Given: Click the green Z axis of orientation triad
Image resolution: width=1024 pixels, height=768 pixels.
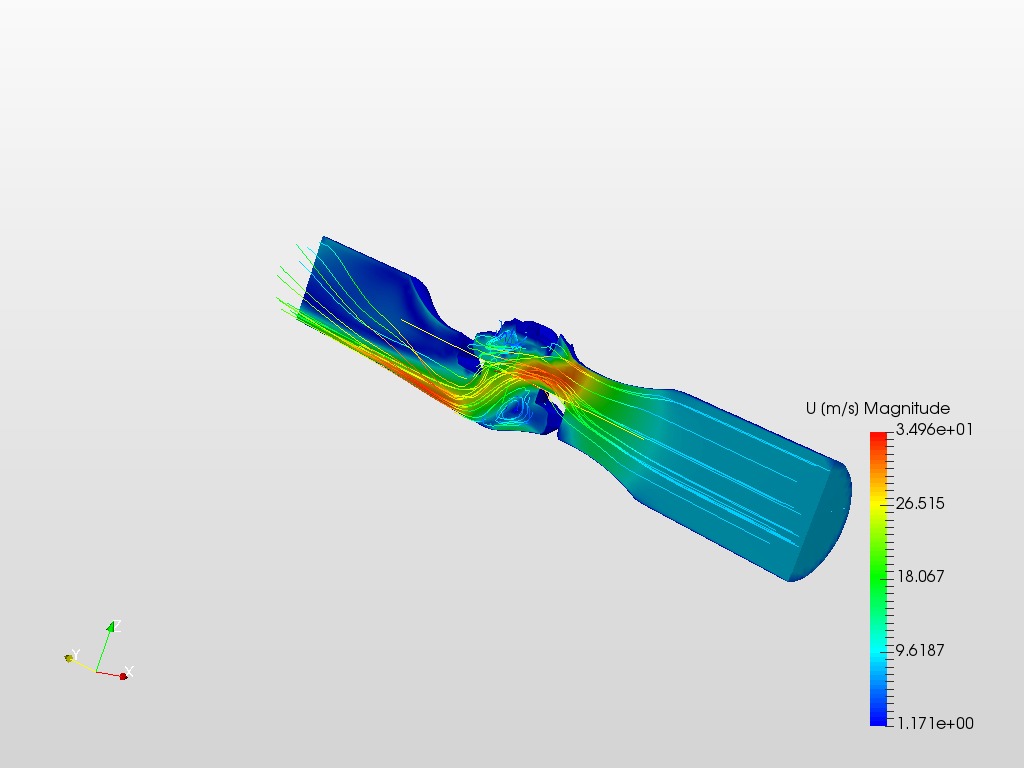Looking at the screenshot, I should [104, 647].
